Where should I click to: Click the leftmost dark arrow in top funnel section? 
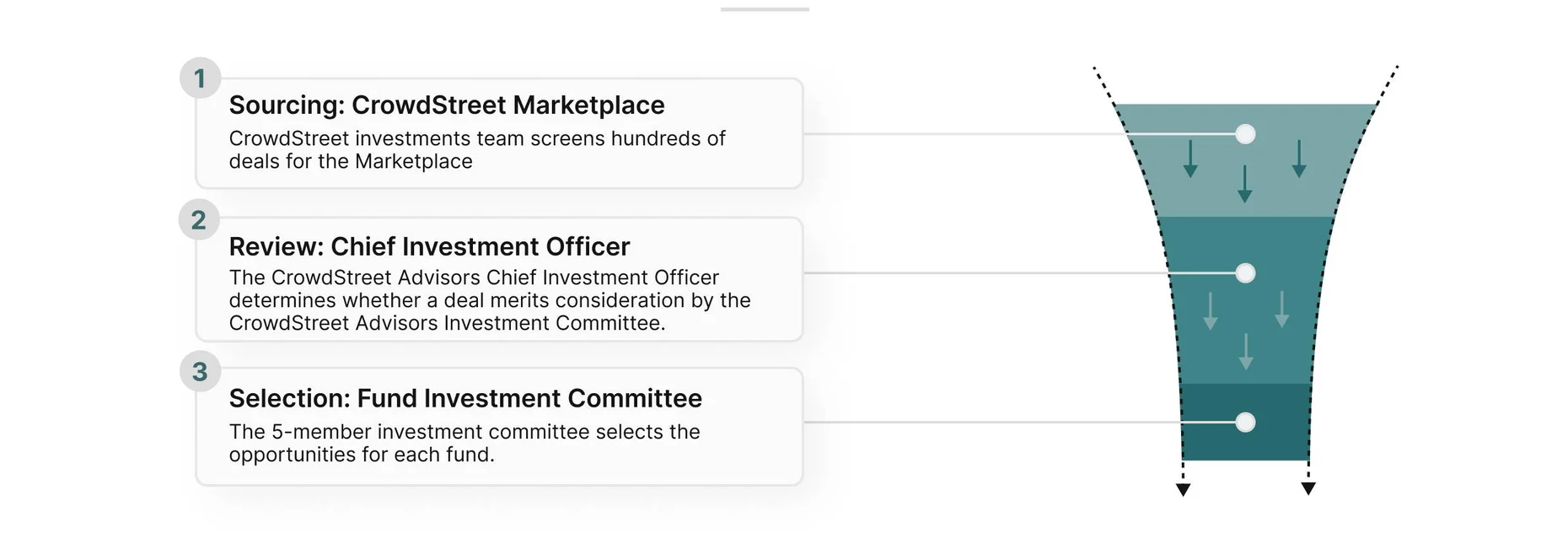click(1190, 159)
